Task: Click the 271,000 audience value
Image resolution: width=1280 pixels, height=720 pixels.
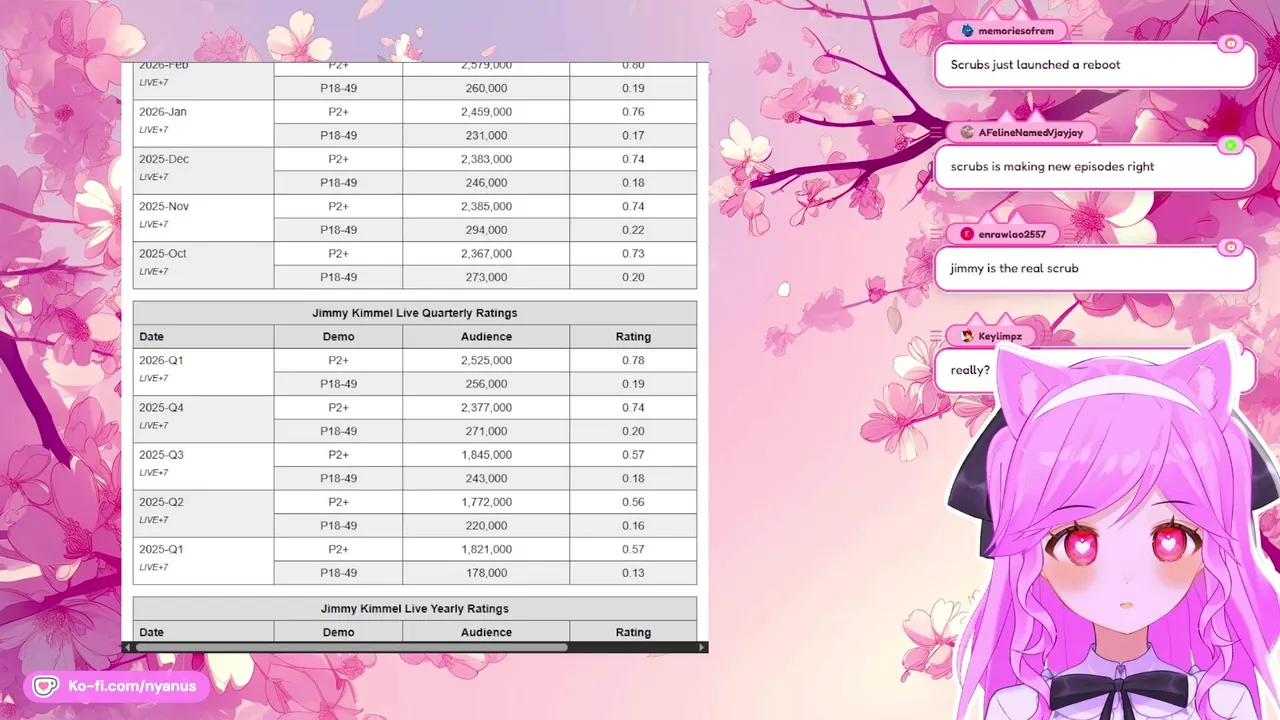Action: [x=486, y=432]
